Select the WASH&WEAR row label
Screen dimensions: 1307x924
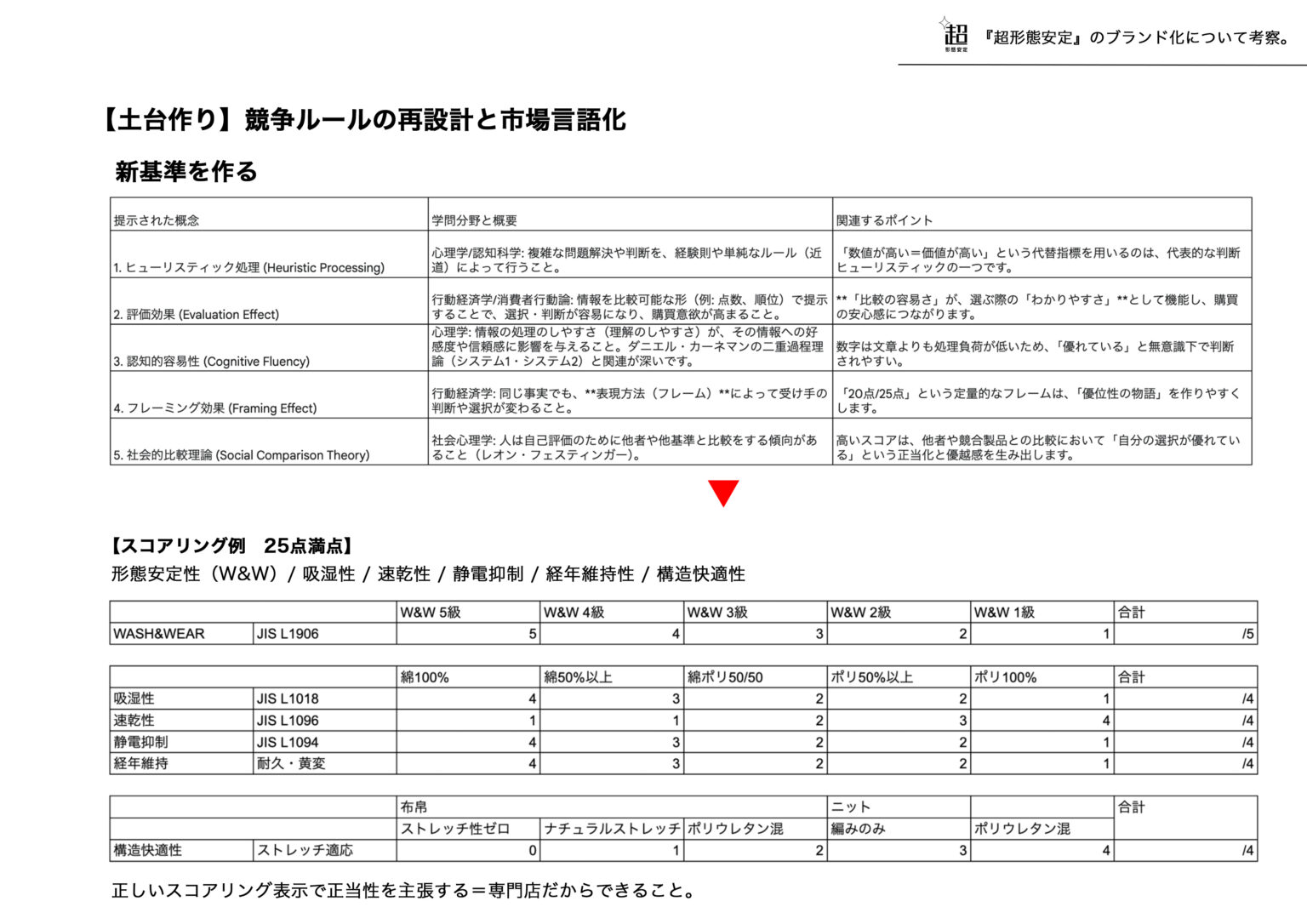point(159,634)
